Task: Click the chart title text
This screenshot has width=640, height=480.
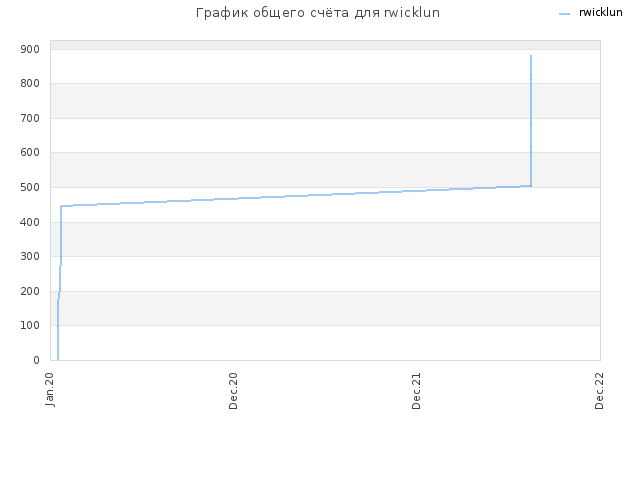Action: [x=318, y=13]
